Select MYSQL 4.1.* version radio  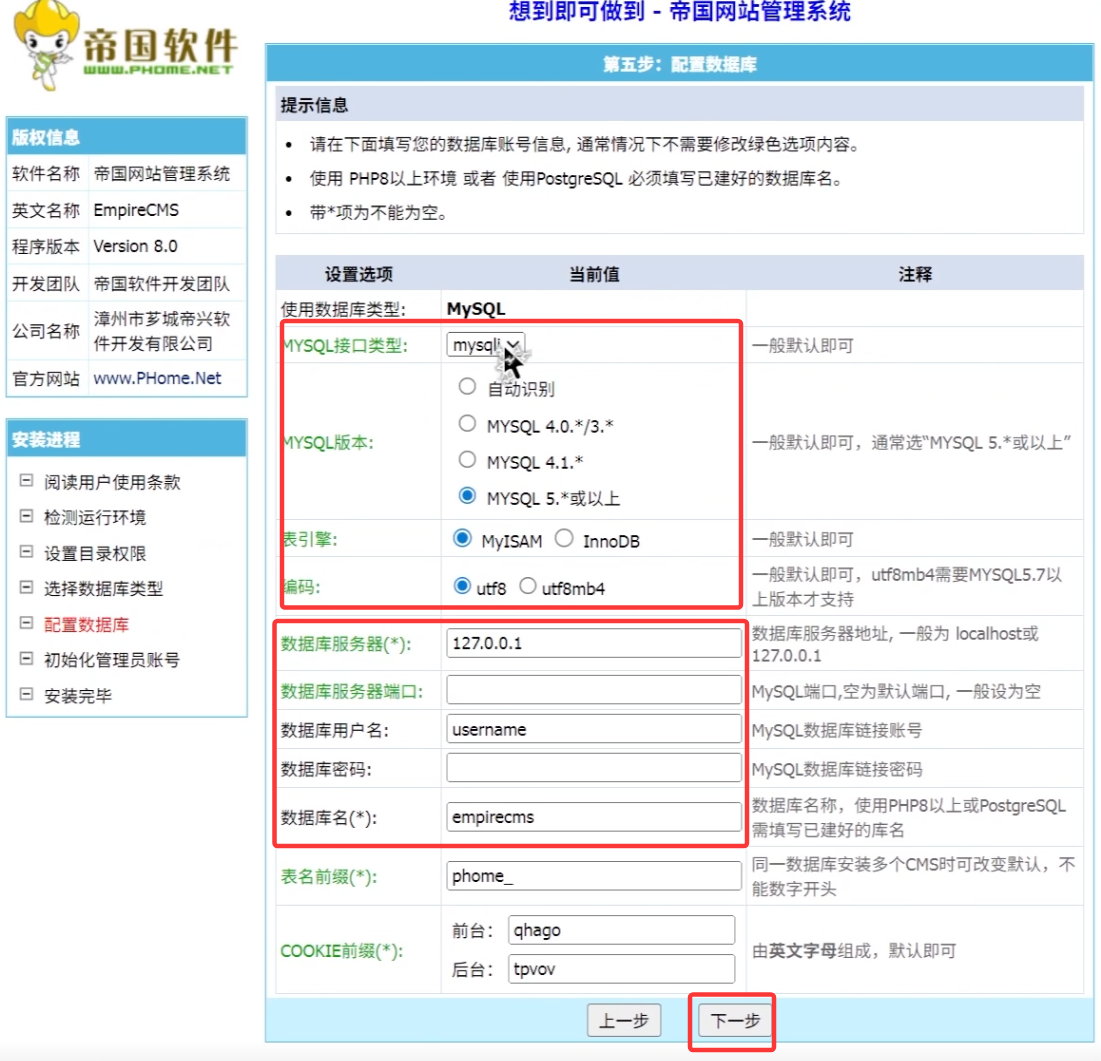[467, 460]
